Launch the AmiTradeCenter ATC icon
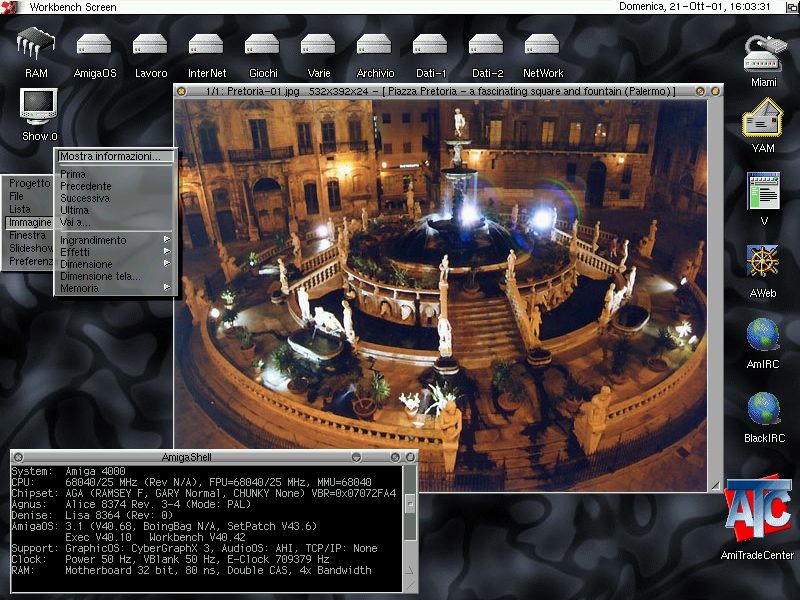The height and width of the screenshot is (600, 800). [x=757, y=512]
